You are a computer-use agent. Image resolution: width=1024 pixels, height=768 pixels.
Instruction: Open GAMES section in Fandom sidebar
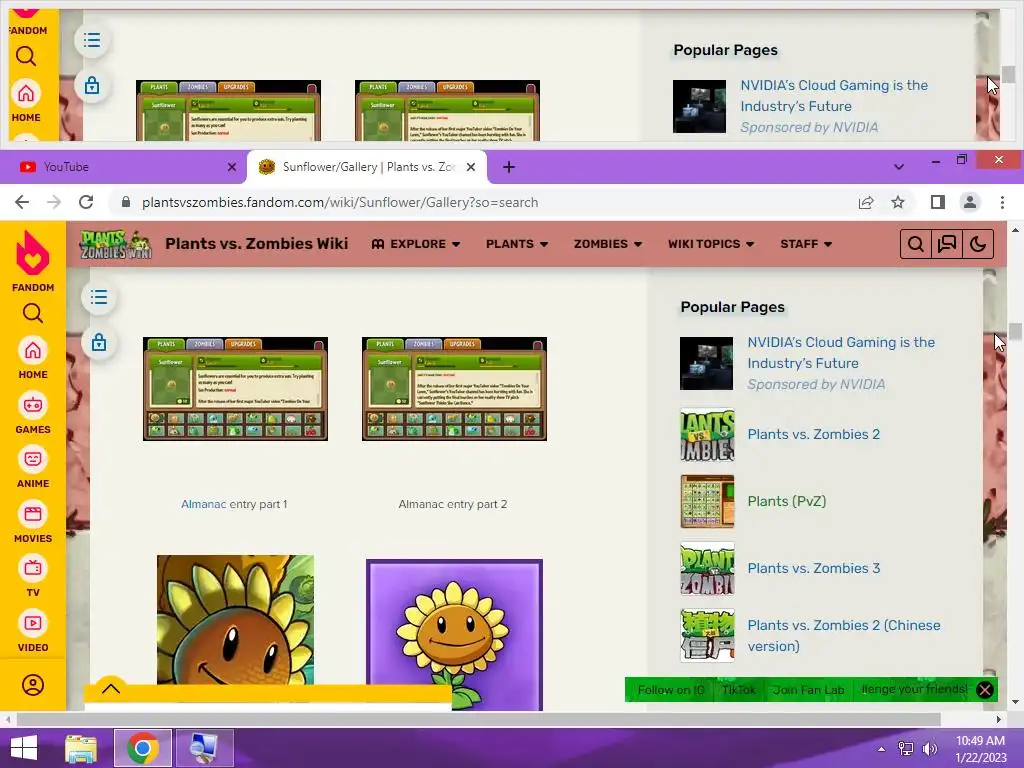(x=33, y=413)
